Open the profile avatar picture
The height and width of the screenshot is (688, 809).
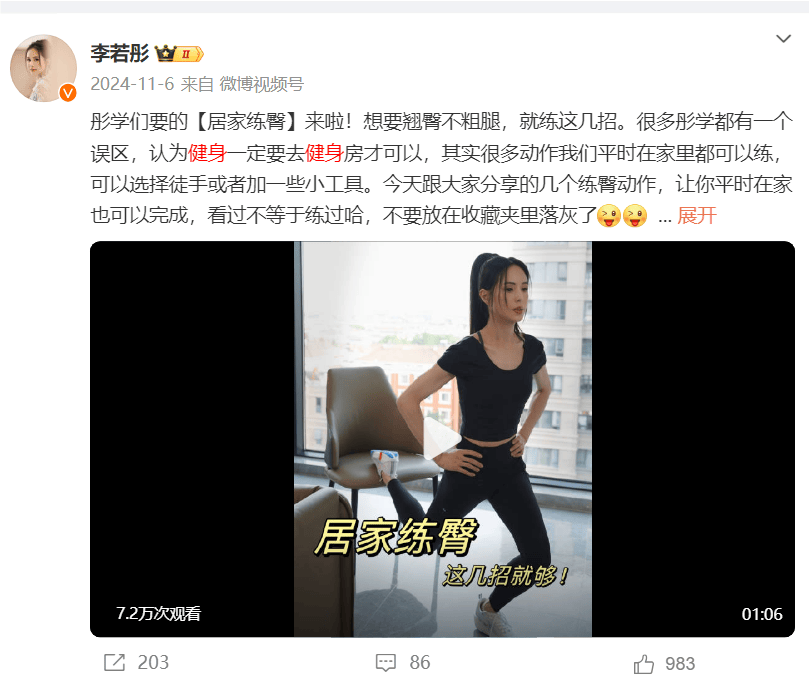tap(43, 68)
